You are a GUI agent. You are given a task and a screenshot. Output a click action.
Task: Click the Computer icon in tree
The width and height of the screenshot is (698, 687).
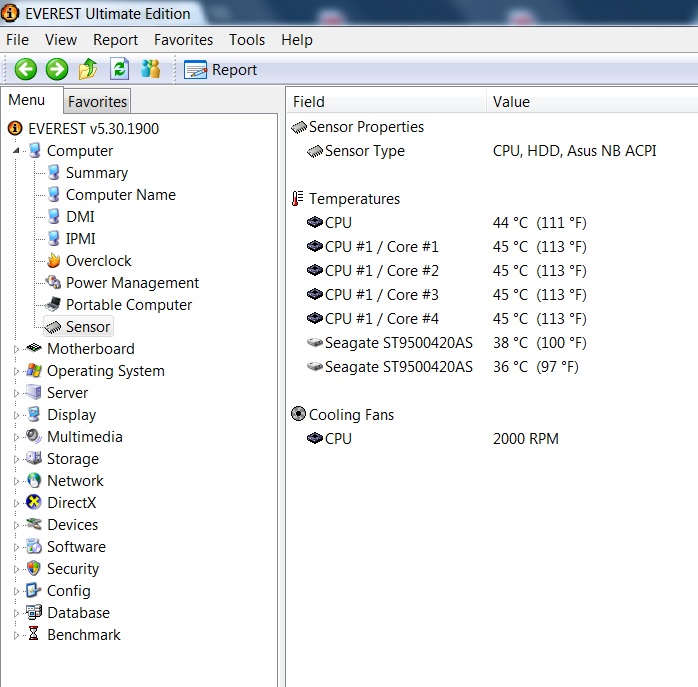pyautogui.click(x=34, y=150)
